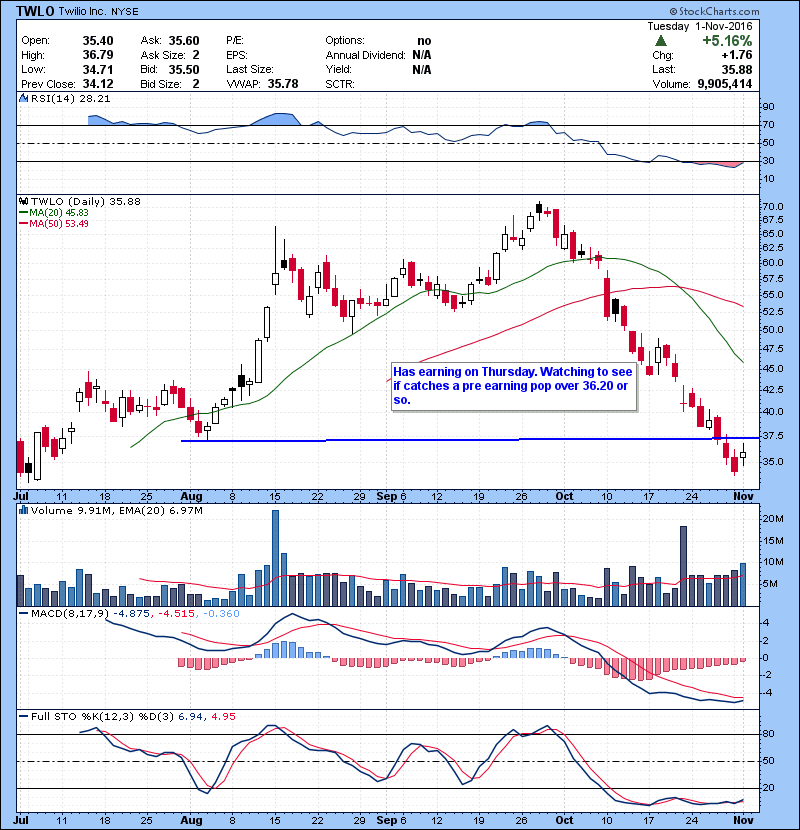Click the RSI axis label 30
The height and width of the screenshot is (830, 800).
pyautogui.click(x=768, y=160)
